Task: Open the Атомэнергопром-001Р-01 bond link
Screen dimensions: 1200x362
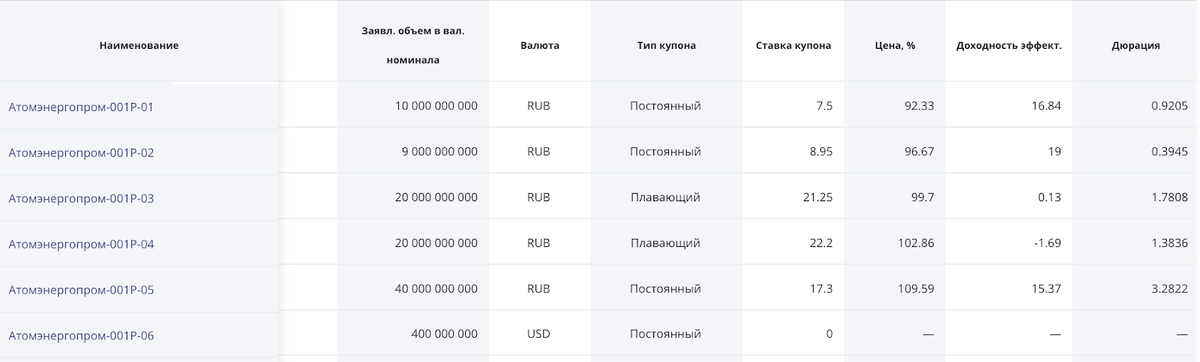Action: click(x=81, y=107)
